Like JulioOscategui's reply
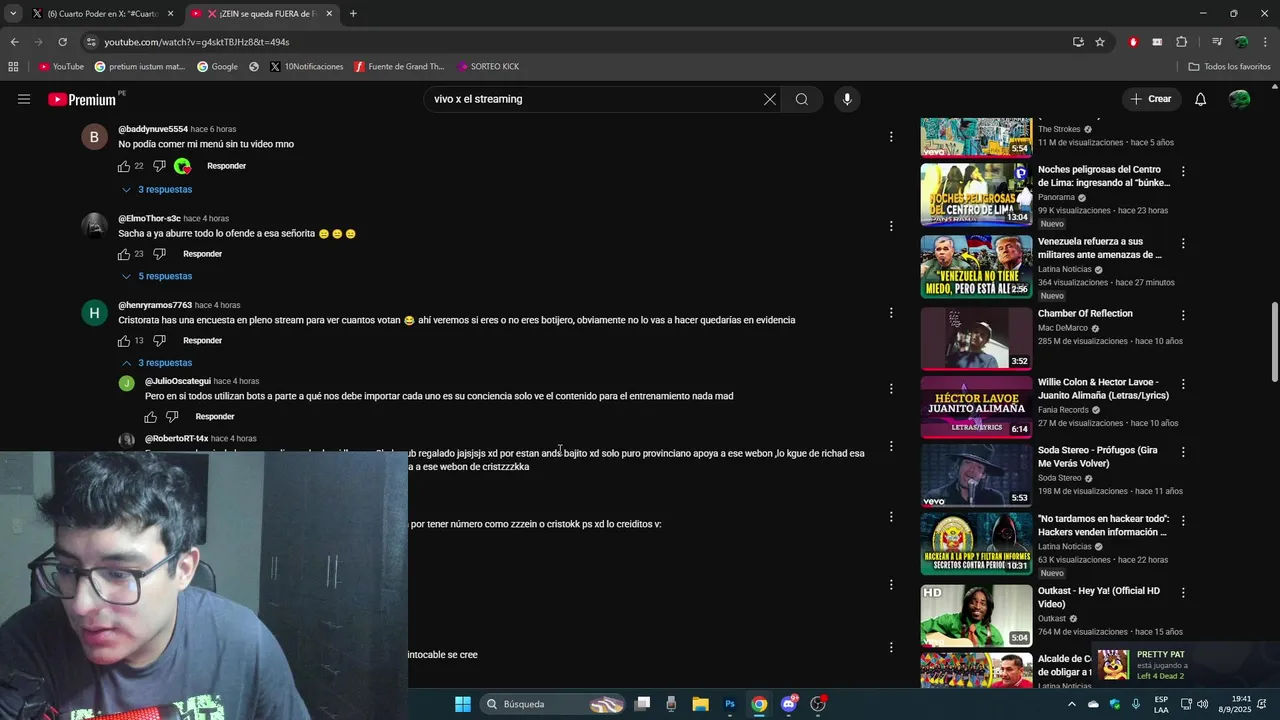The width and height of the screenshot is (1280, 720). pos(150,417)
